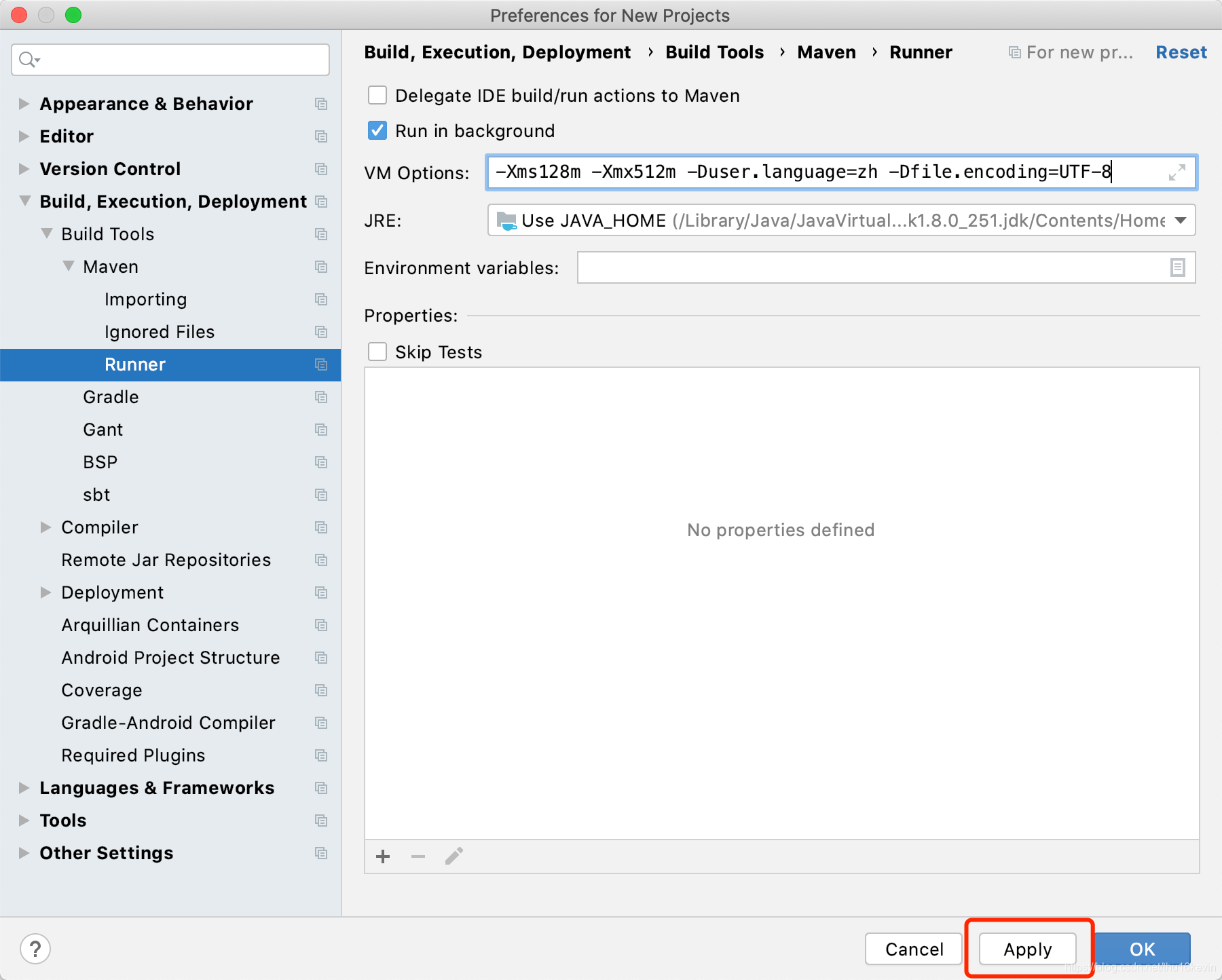Viewport: 1222px width, 980px height.
Task: Open Required Plugins settings
Action: point(133,755)
